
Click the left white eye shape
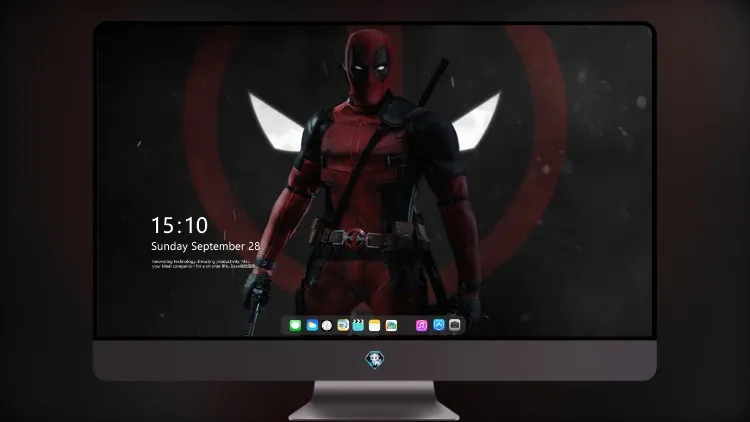click(276, 122)
